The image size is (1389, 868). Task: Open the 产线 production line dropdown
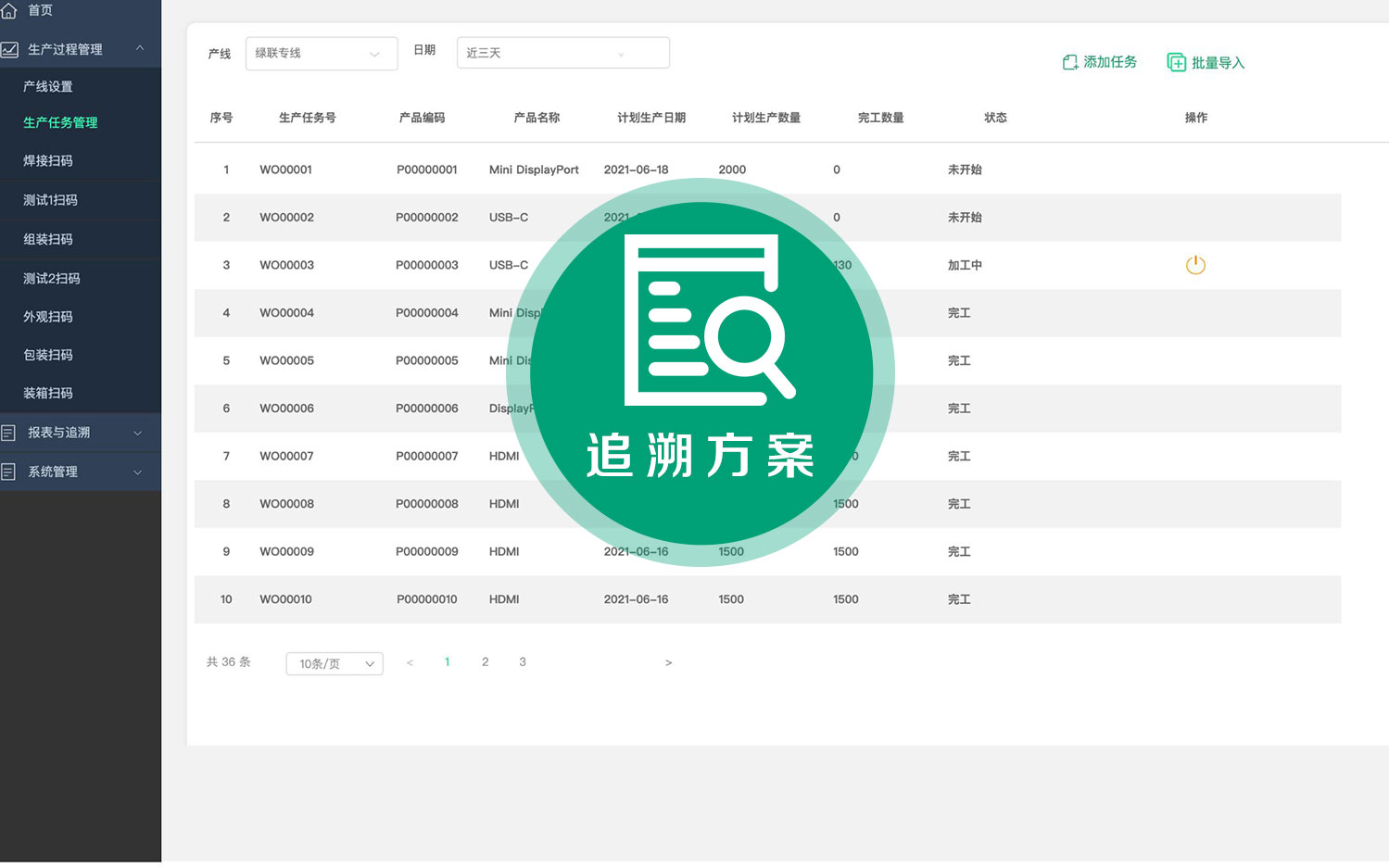point(321,53)
